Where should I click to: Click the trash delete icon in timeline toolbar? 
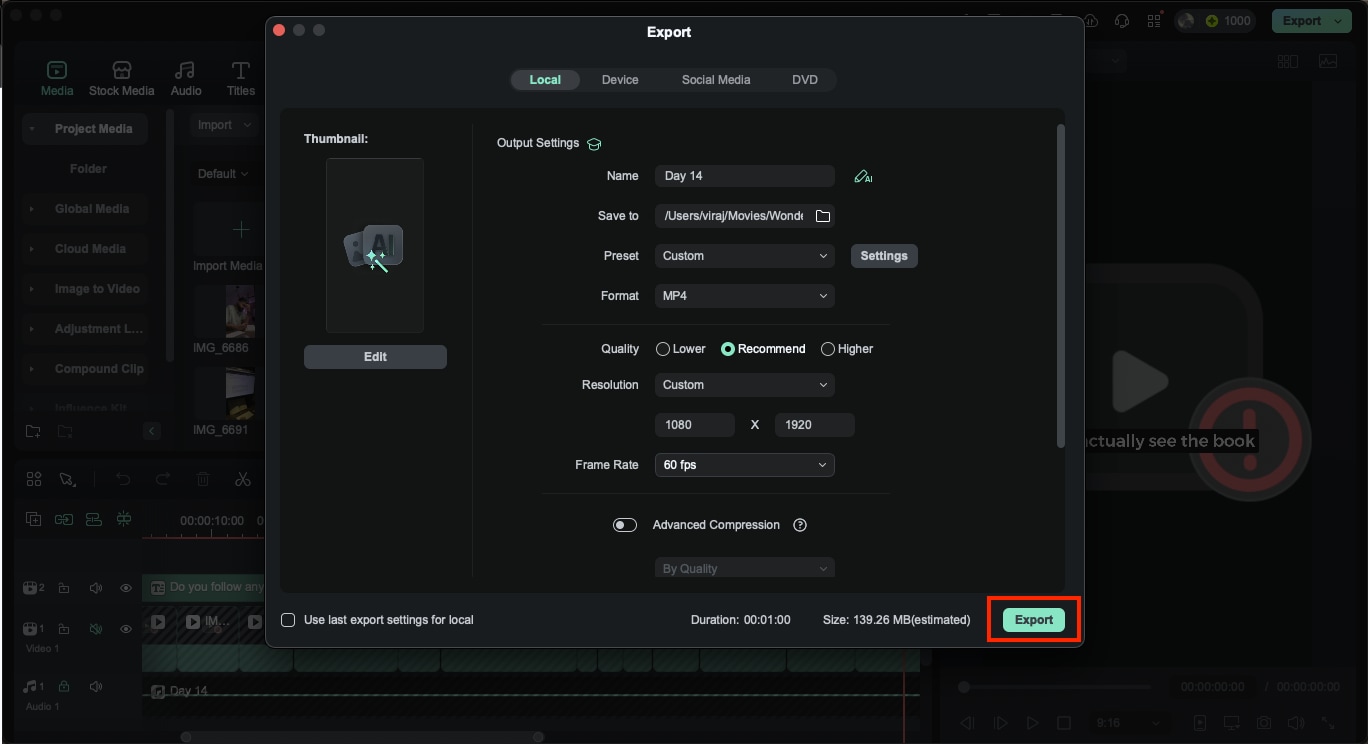point(203,480)
